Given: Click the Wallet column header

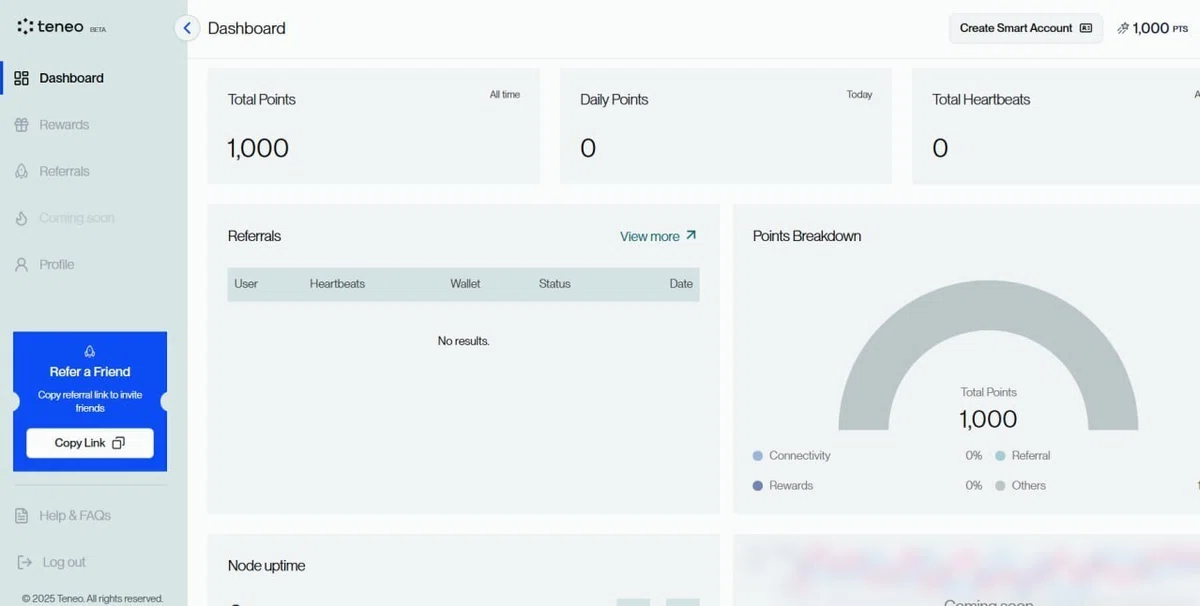Looking at the screenshot, I should coord(465,284).
